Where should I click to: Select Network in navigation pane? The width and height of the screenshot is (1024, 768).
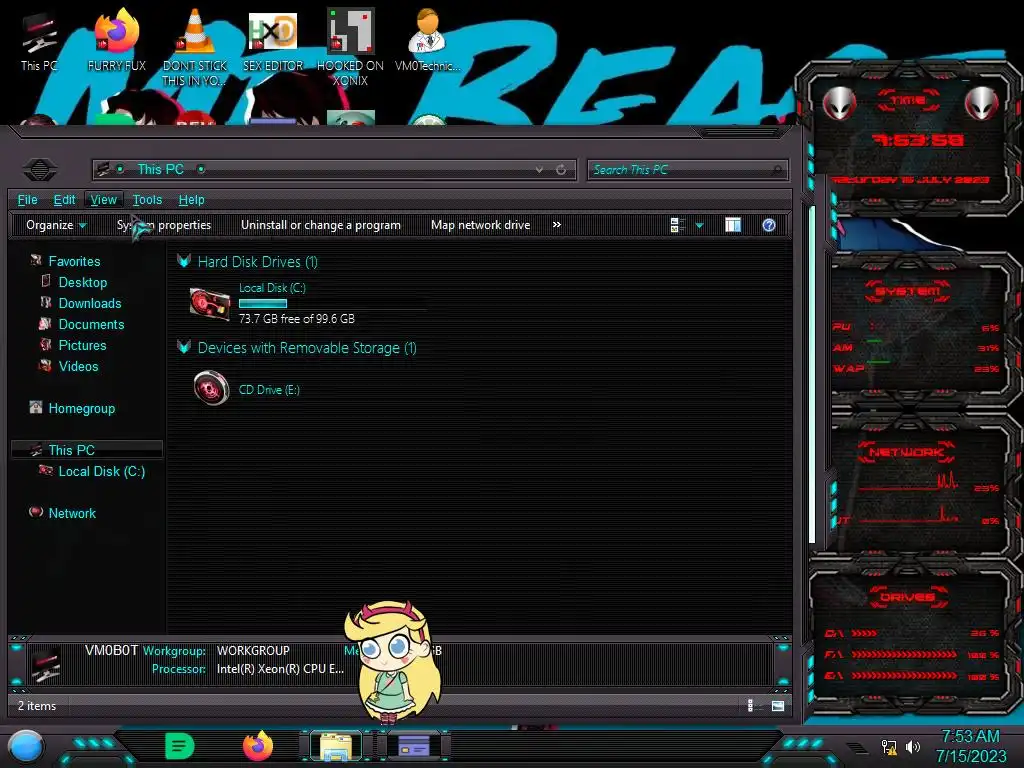72,513
